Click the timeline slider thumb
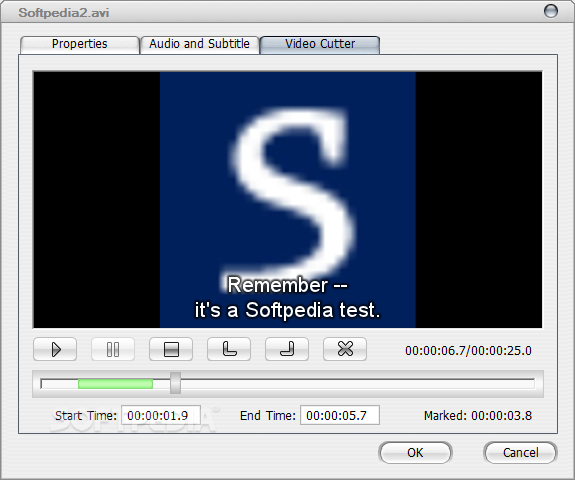575x480 pixels. 176,383
